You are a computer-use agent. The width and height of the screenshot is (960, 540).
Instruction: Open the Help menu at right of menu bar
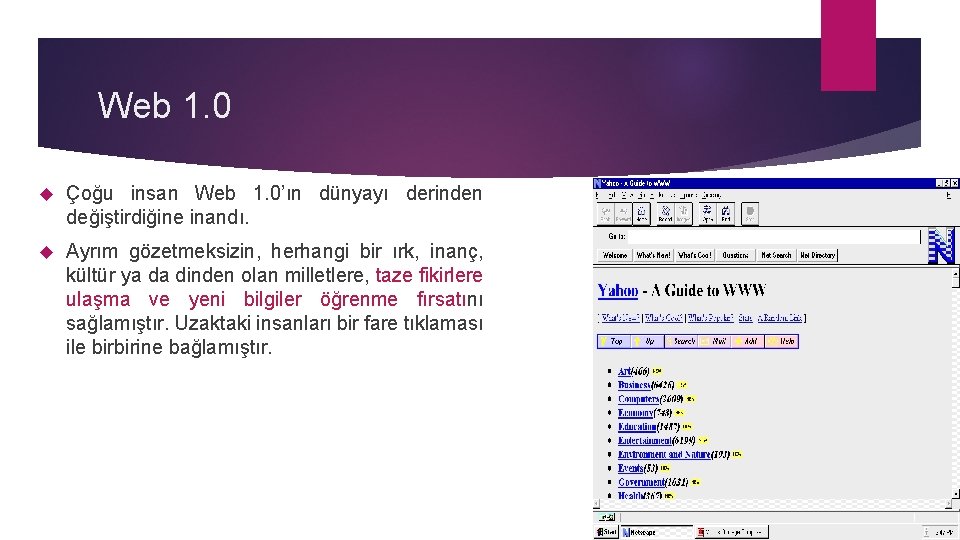coord(948,195)
